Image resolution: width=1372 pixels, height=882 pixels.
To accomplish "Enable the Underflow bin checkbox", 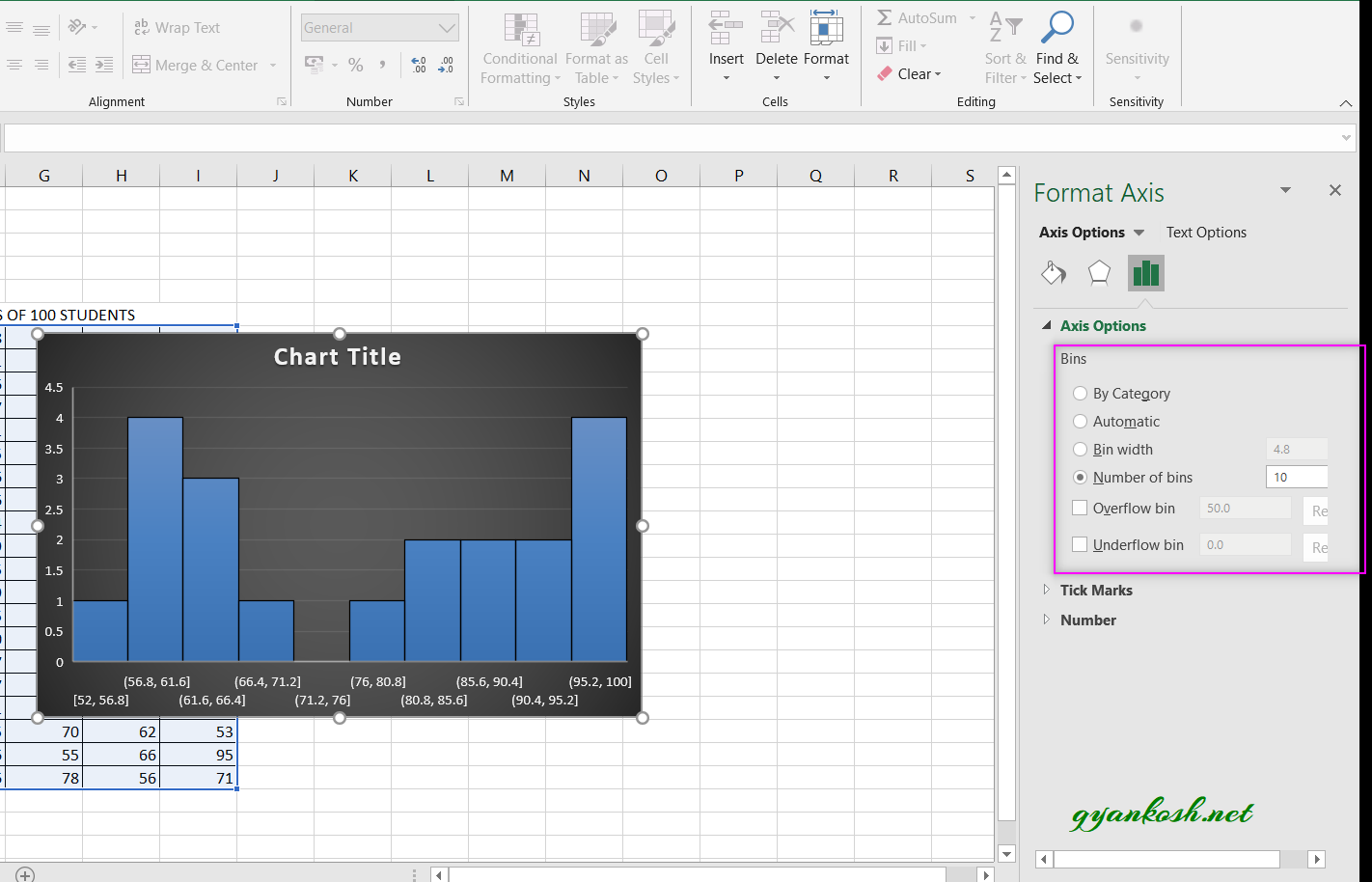I will 1080,544.
